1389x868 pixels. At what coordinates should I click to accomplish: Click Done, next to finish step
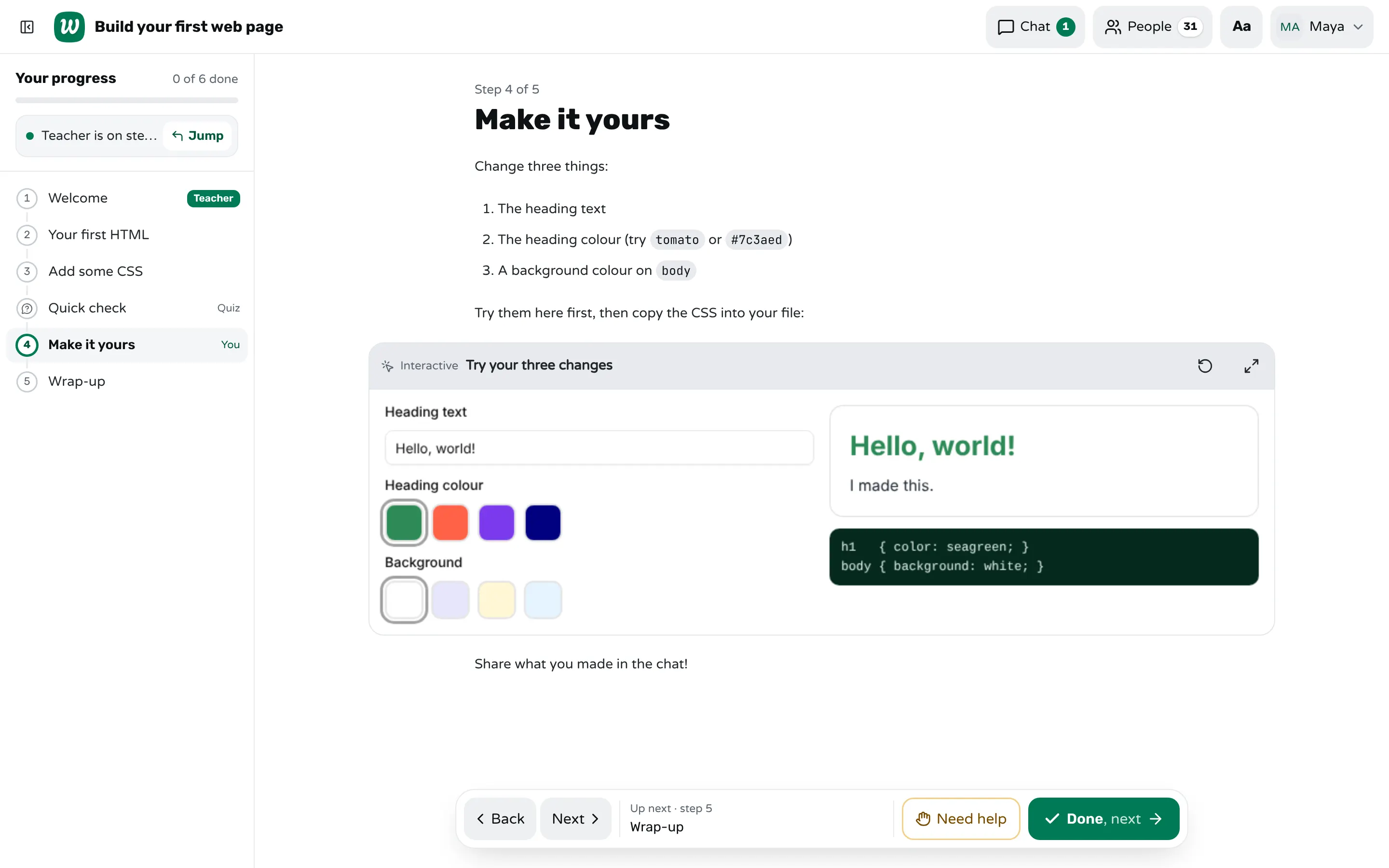1103,819
